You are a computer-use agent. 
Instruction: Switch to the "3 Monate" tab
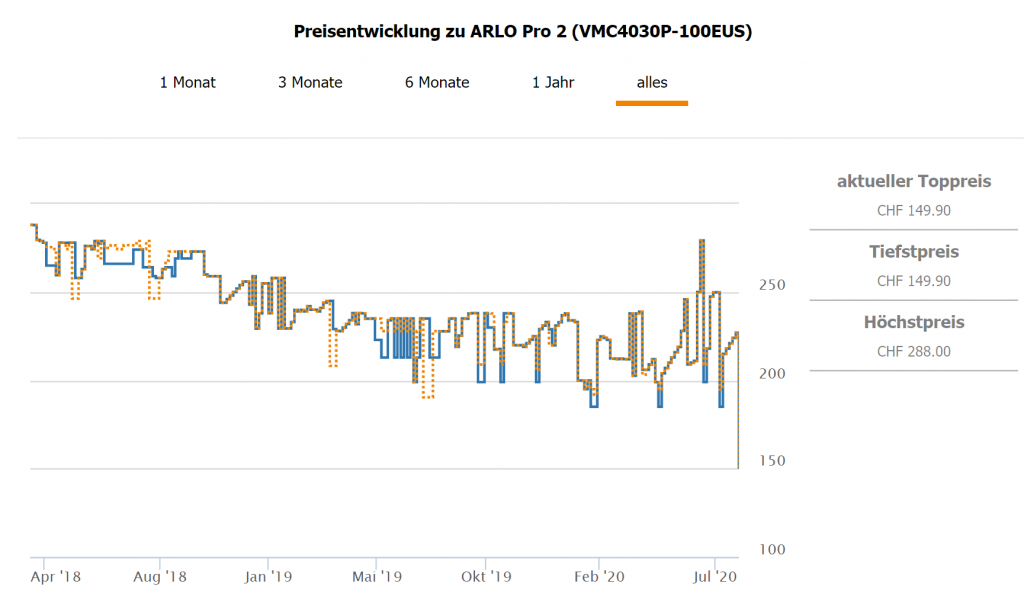pos(310,82)
